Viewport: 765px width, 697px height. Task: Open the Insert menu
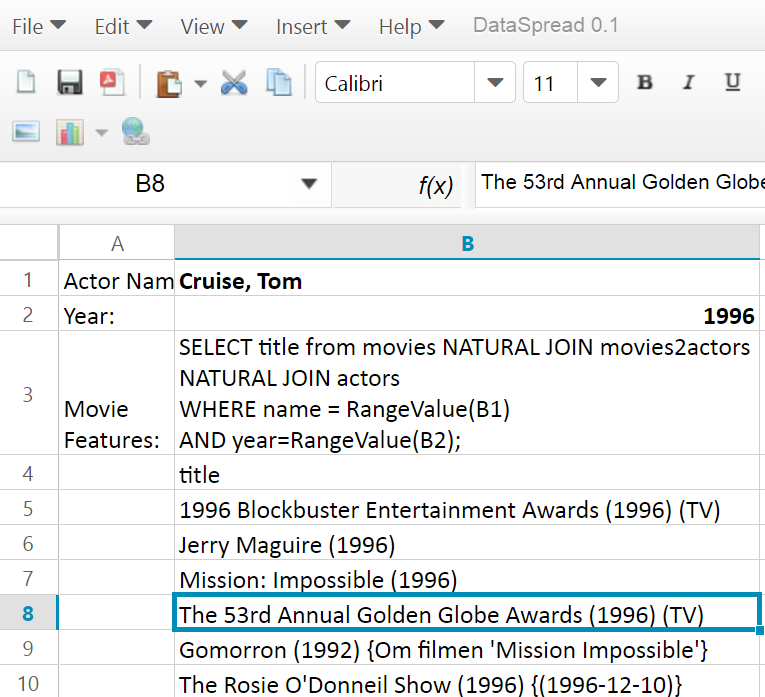(x=313, y=26)
